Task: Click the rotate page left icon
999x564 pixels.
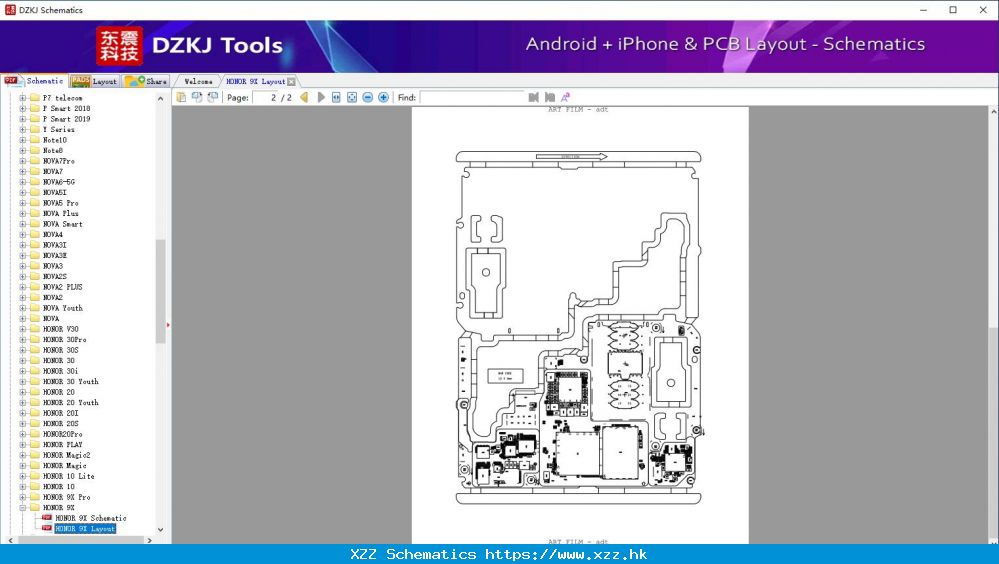Action: pos(197,97)
